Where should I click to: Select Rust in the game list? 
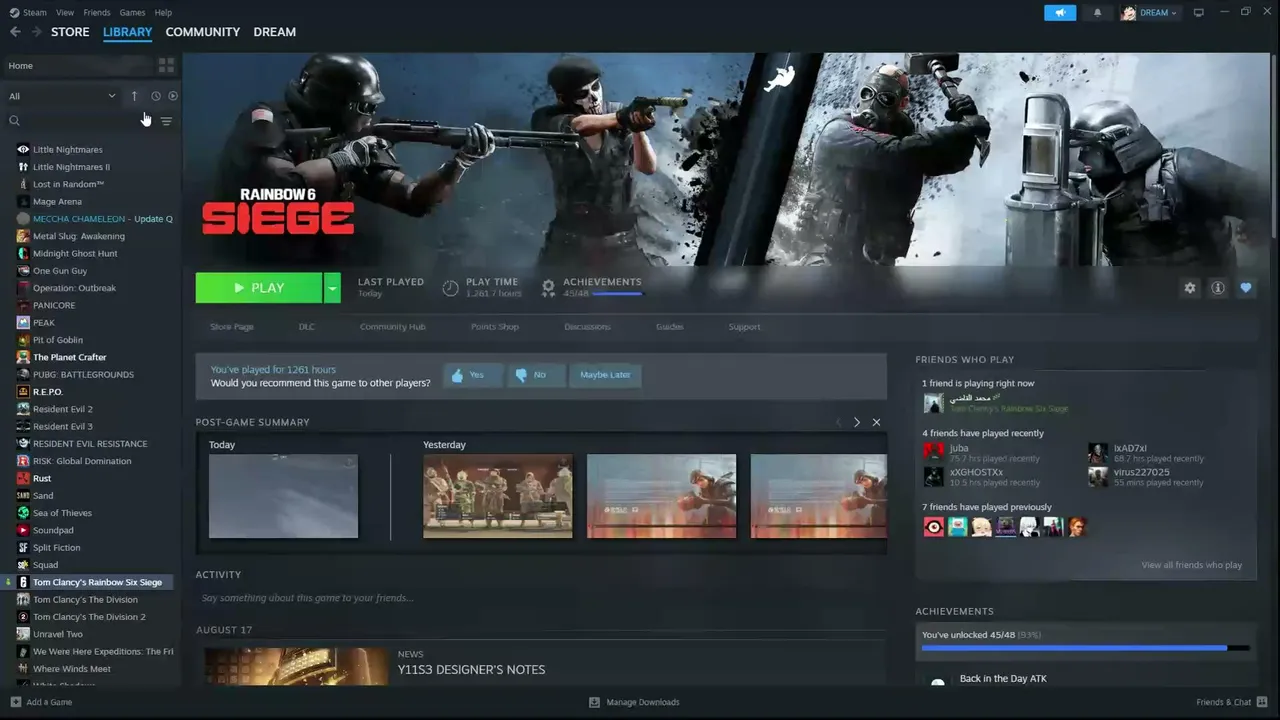tap(42, 478)
